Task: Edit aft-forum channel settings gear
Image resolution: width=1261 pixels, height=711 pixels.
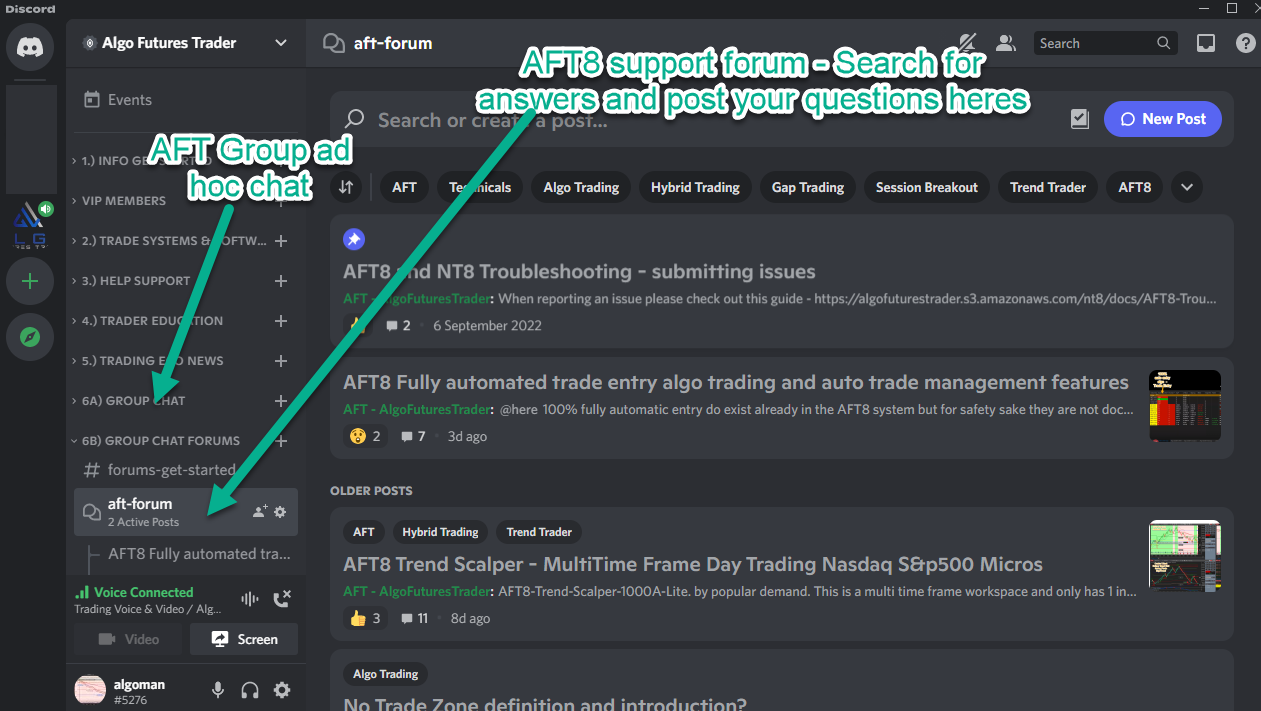Action: tap(280, 512)
